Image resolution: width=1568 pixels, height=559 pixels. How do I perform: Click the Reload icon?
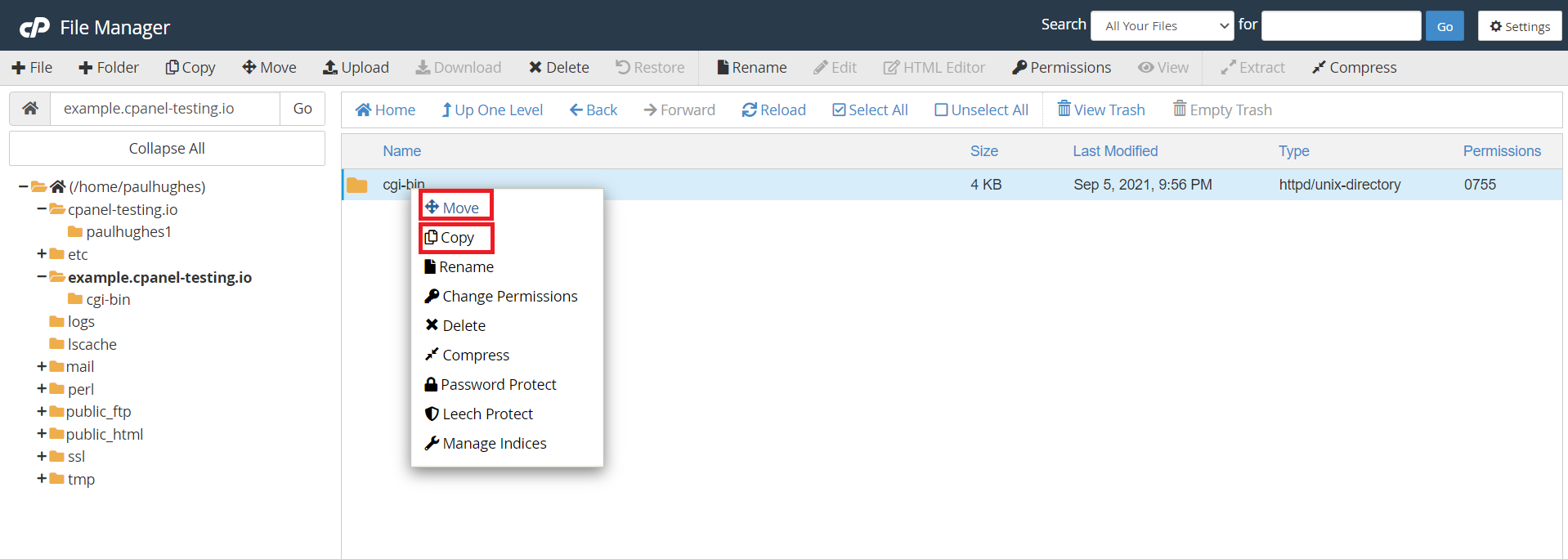coord(749,110)
